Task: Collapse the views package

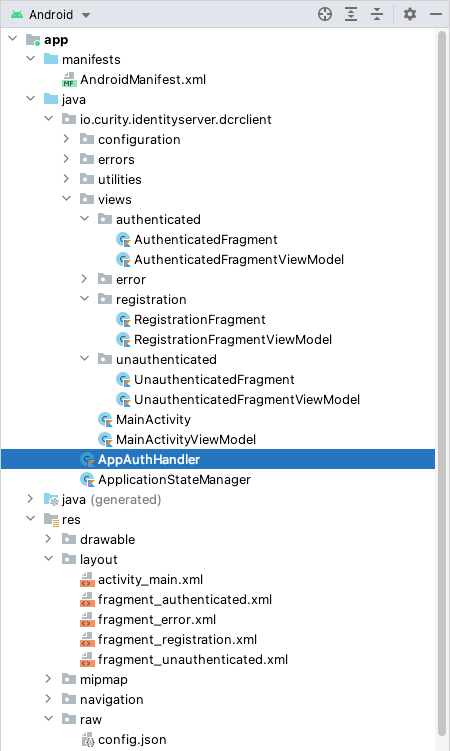Action: point(67,199)
